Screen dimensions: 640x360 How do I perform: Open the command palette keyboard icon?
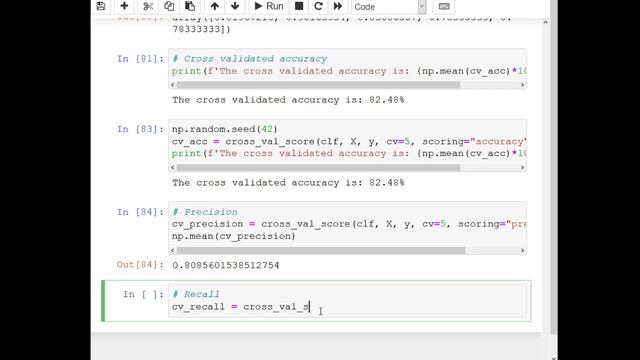coord(444,7)
